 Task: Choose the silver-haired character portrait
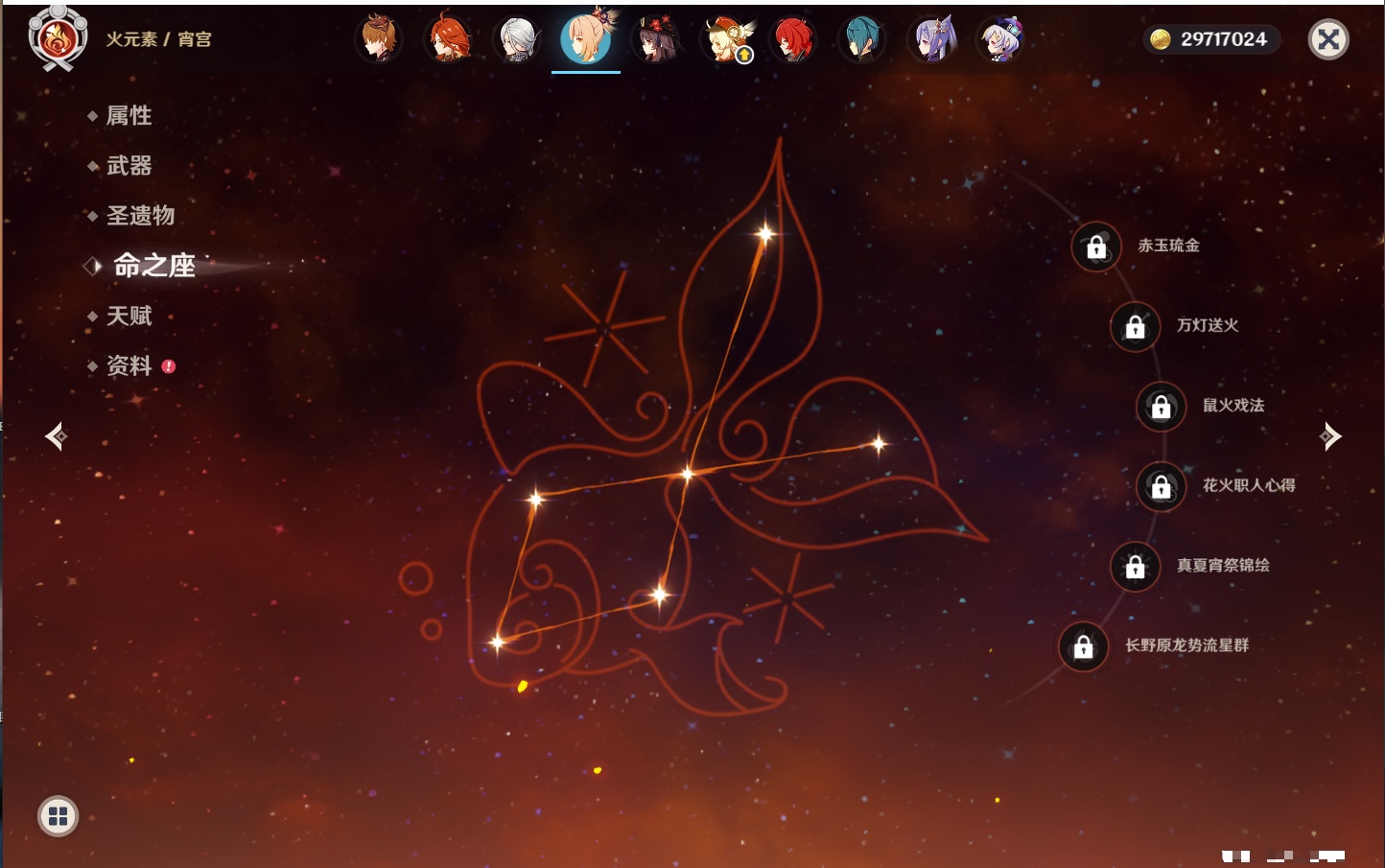[x=517, y=39]
